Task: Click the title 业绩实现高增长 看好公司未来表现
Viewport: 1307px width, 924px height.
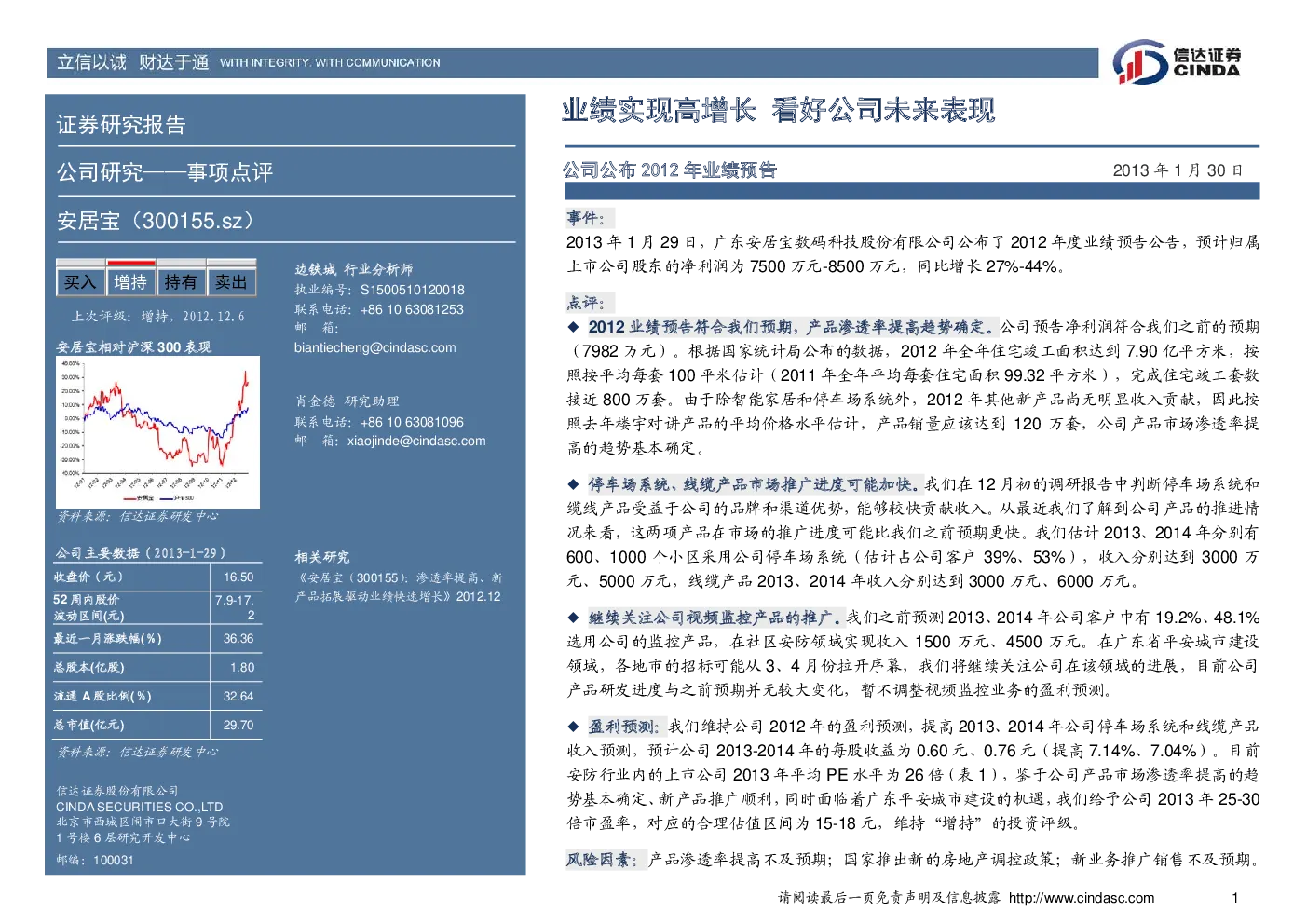Action: tap(778, 111)
